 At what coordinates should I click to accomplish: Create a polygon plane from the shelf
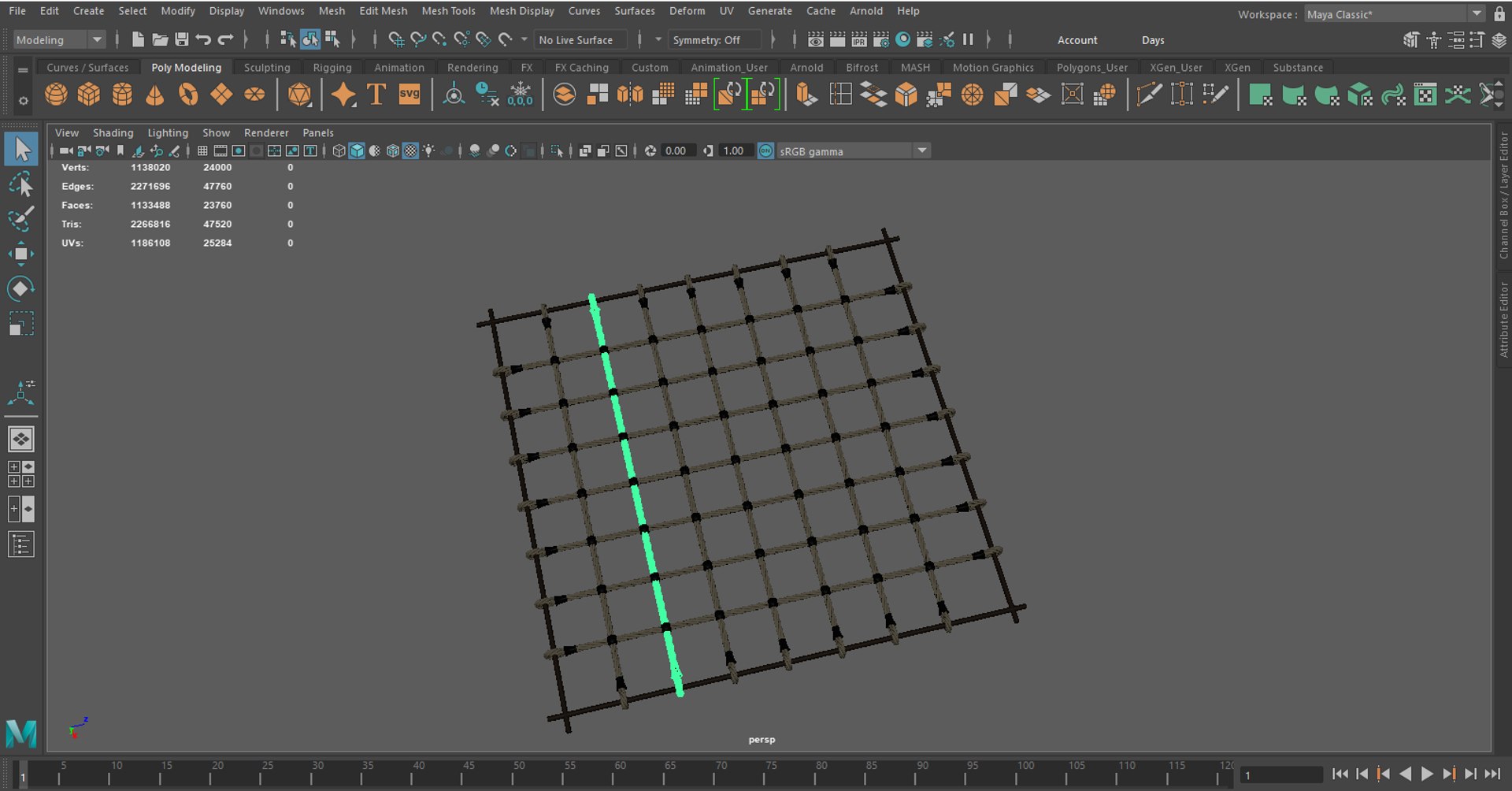click(x=221, y=95)
